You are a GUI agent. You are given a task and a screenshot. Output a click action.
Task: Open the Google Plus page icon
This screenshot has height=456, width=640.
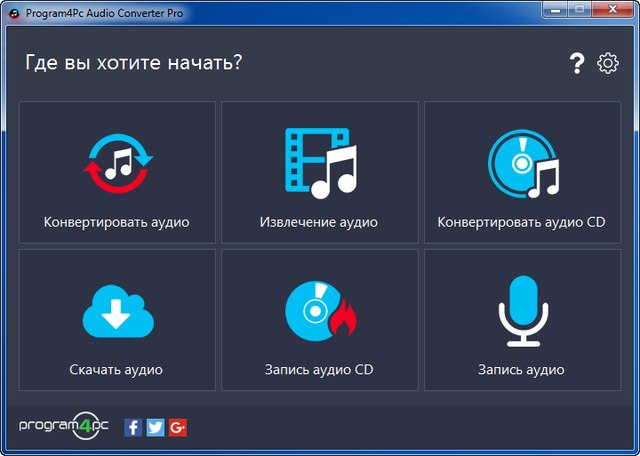(178, 427)
